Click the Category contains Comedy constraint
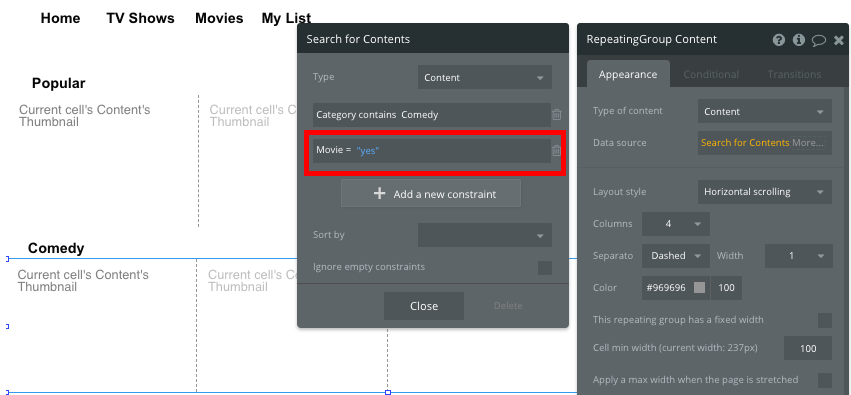This screenshot has height=395, width=851. 431,115
